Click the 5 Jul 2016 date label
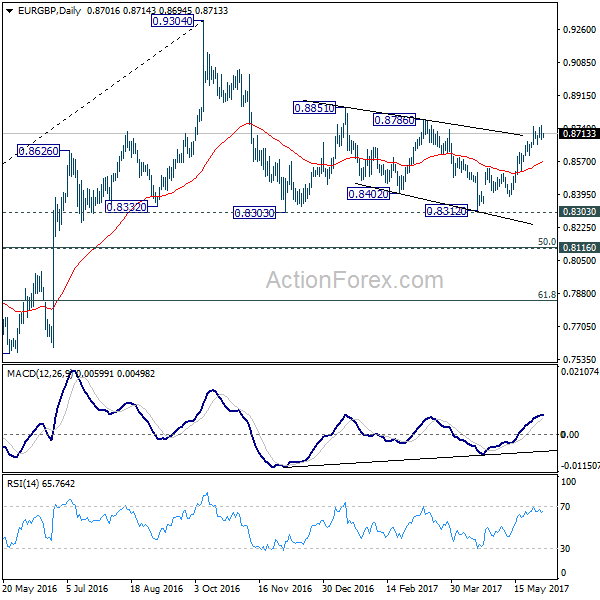This screenshot has width=600, height=600. tap(87, 589)
